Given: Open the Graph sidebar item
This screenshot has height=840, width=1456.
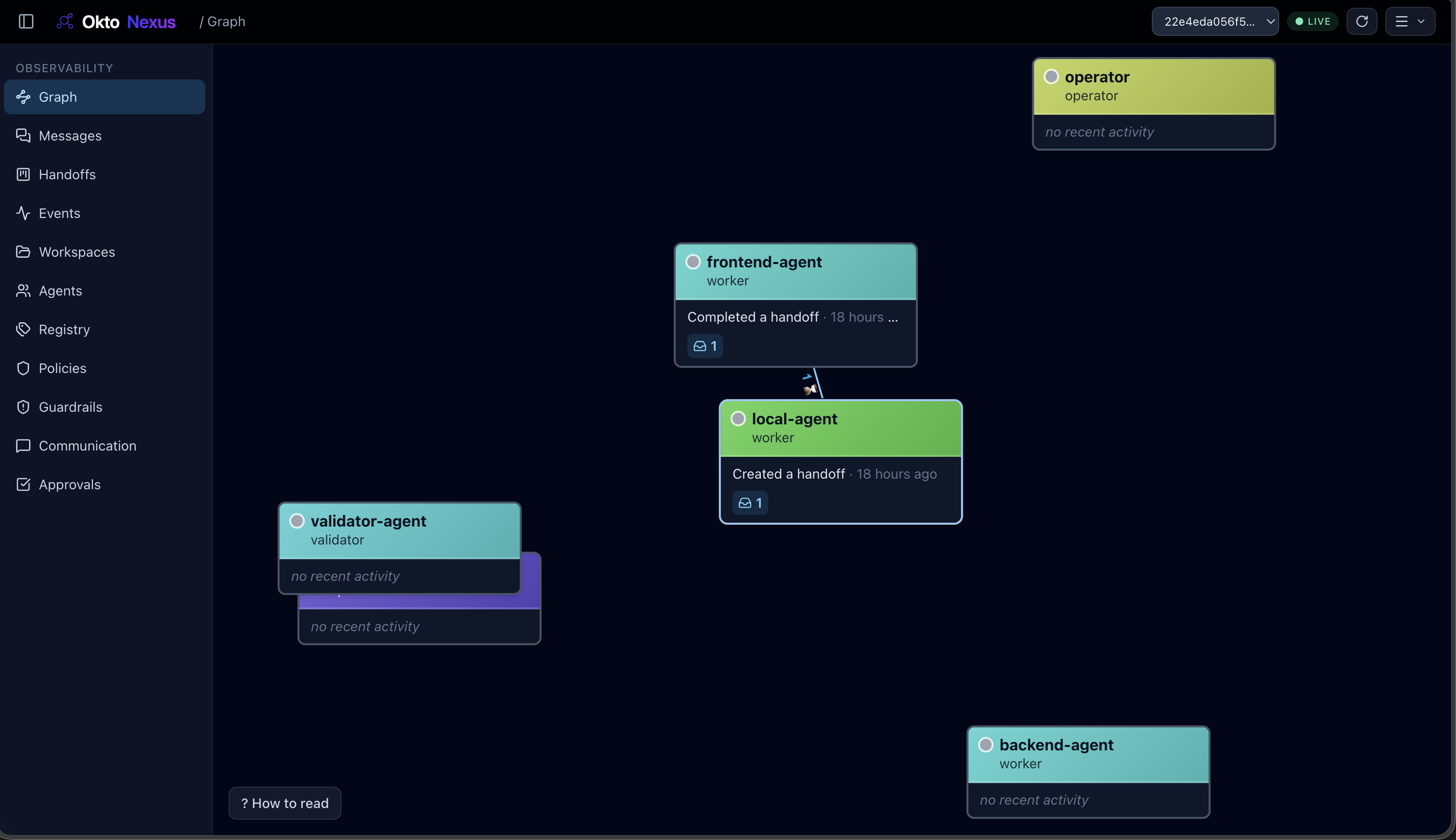Looking at the screenshot, I should click(x=105, y=97).
